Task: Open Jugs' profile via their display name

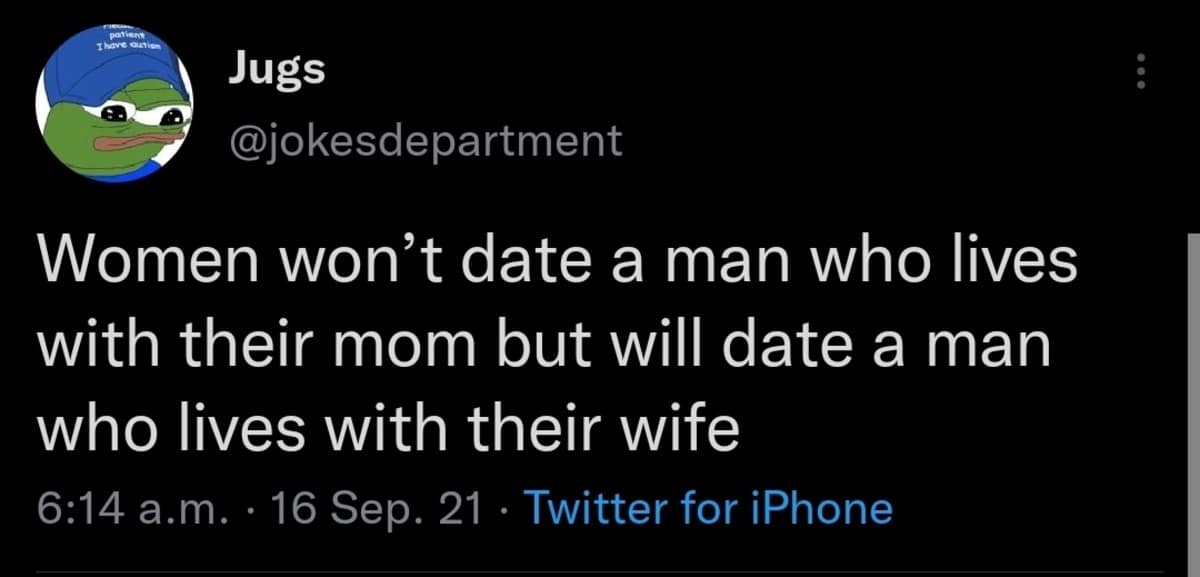Action: (x=273, y=68)
